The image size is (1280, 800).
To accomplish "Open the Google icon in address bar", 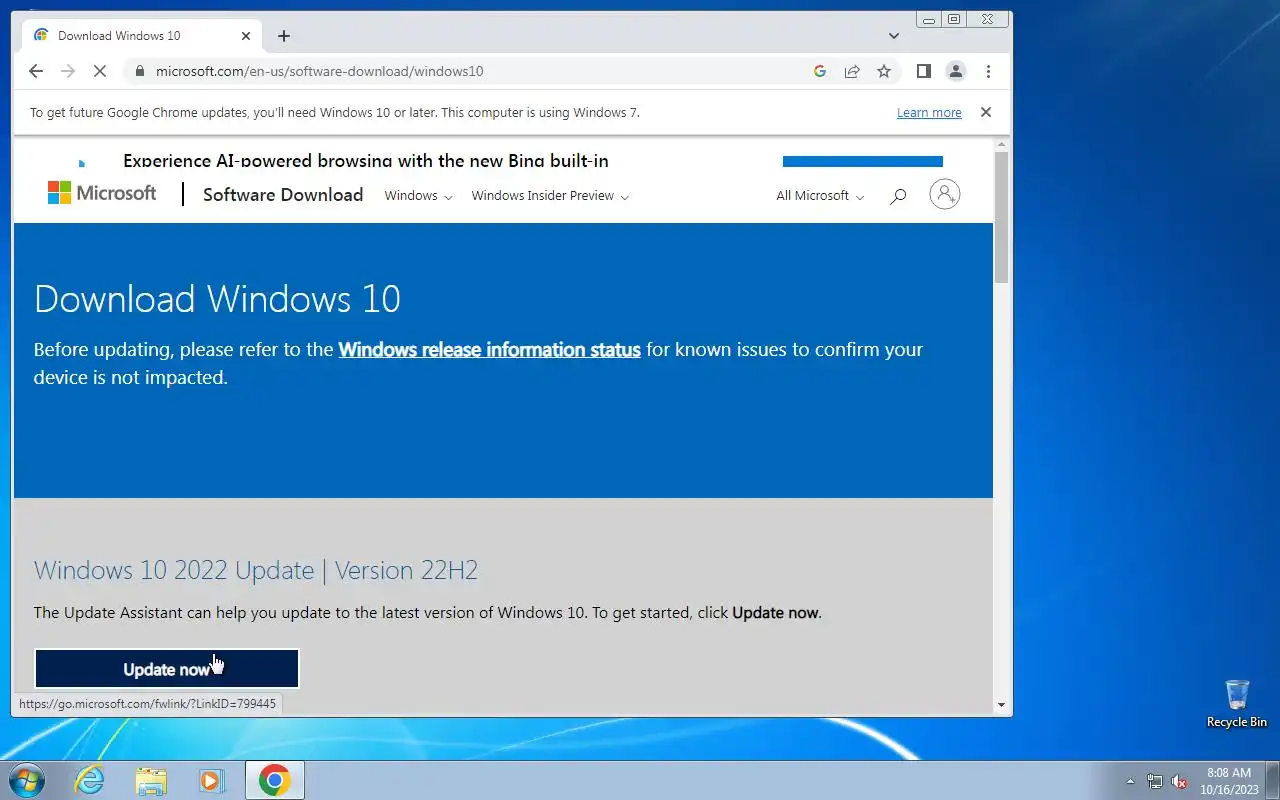I will point(820,71).
